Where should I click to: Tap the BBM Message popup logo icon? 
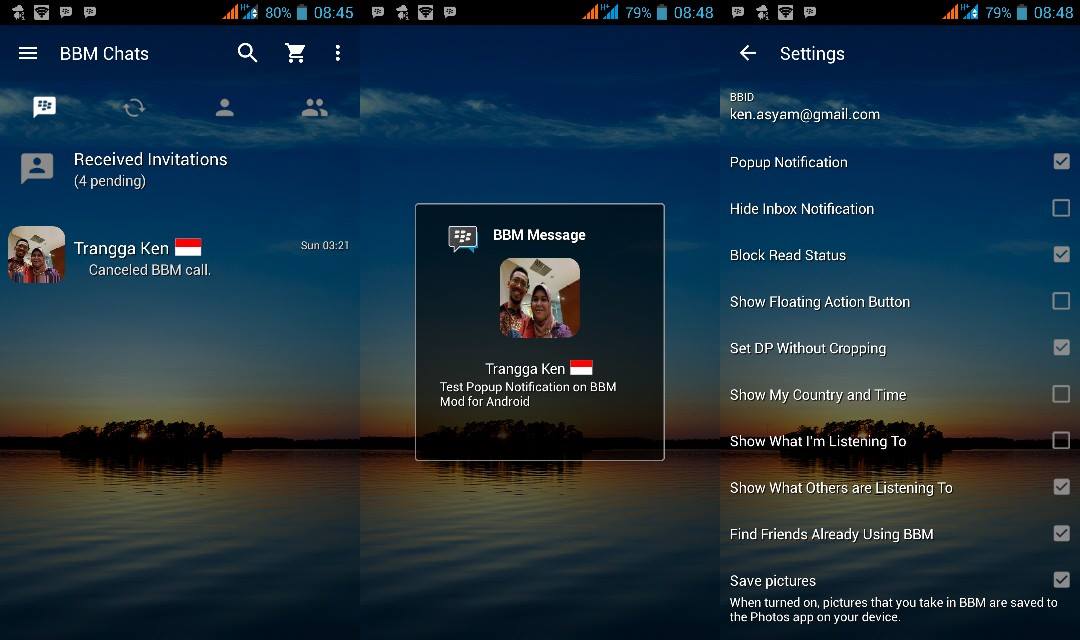pos(463,238)
